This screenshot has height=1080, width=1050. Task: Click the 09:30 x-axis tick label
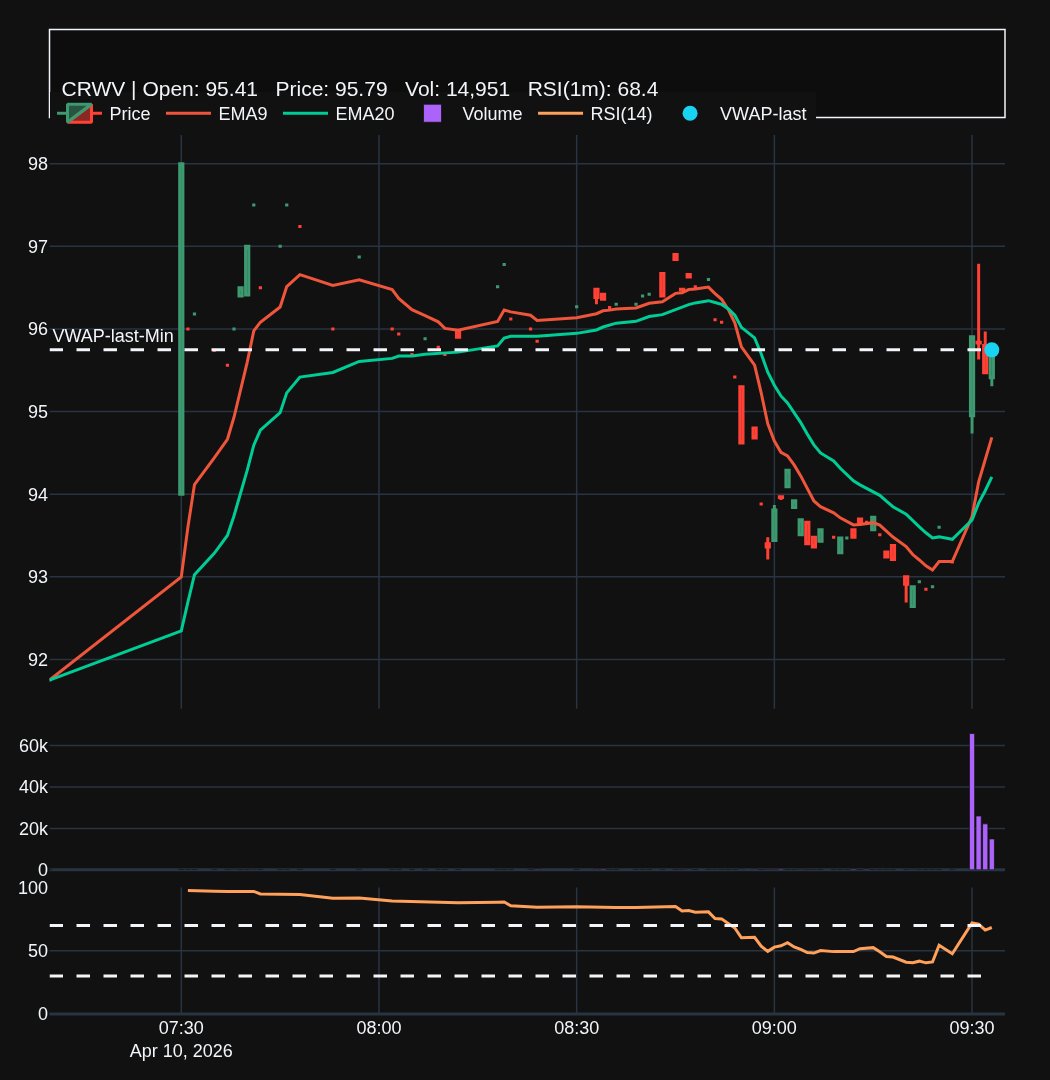[x=972, y=1028]
